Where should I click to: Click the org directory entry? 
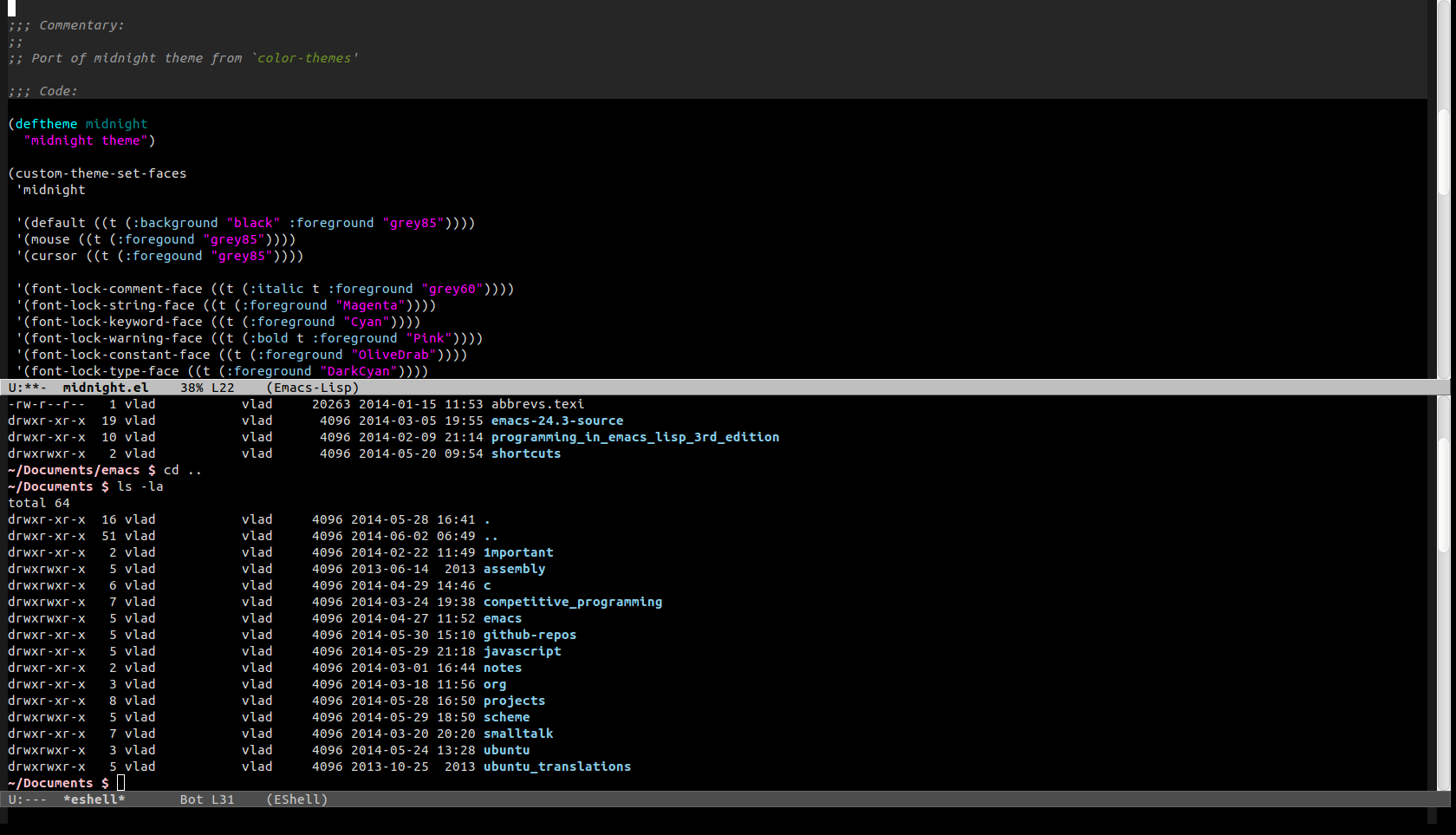[x=495, y=684]
